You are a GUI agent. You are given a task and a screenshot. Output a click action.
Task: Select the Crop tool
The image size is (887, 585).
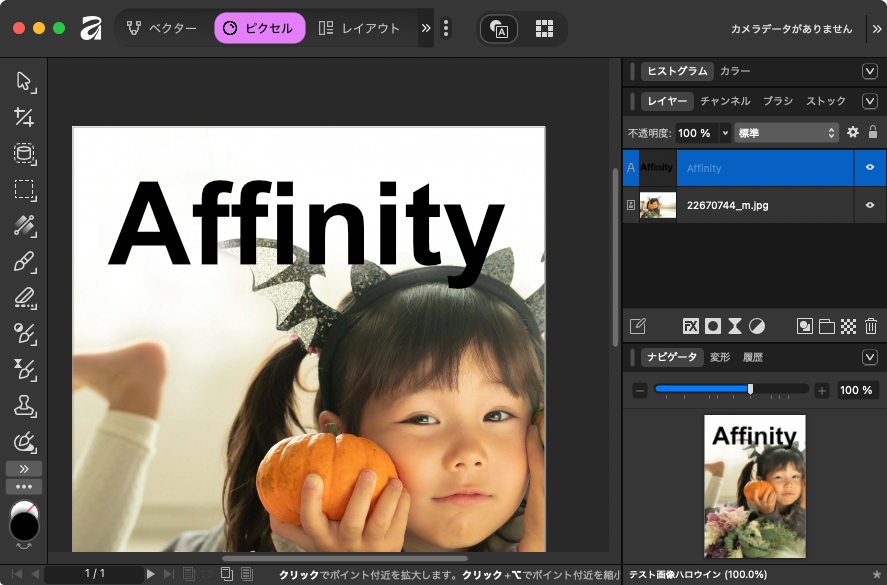[24, 117]
